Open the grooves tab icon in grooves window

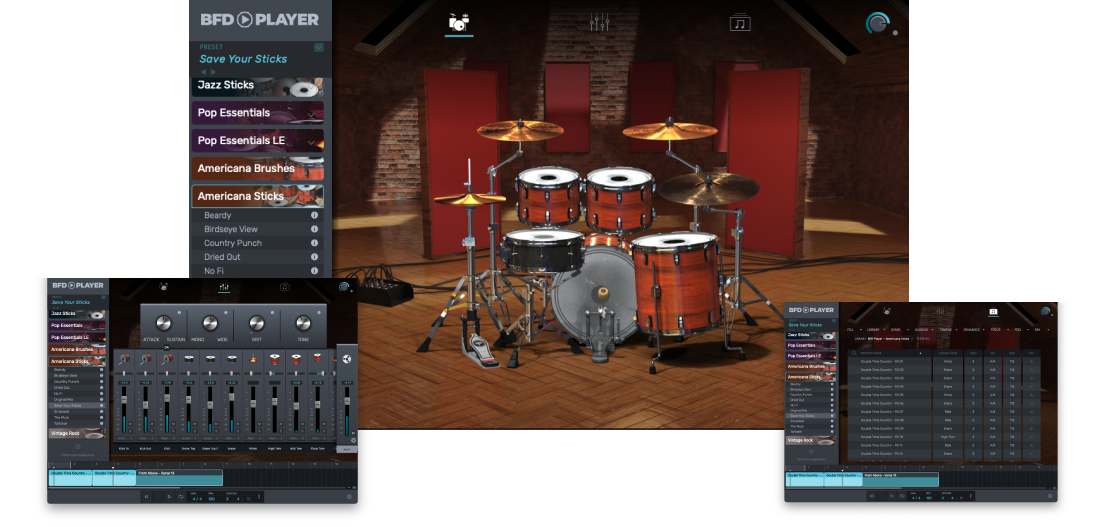pyautogui.click(x=993, y=312)
